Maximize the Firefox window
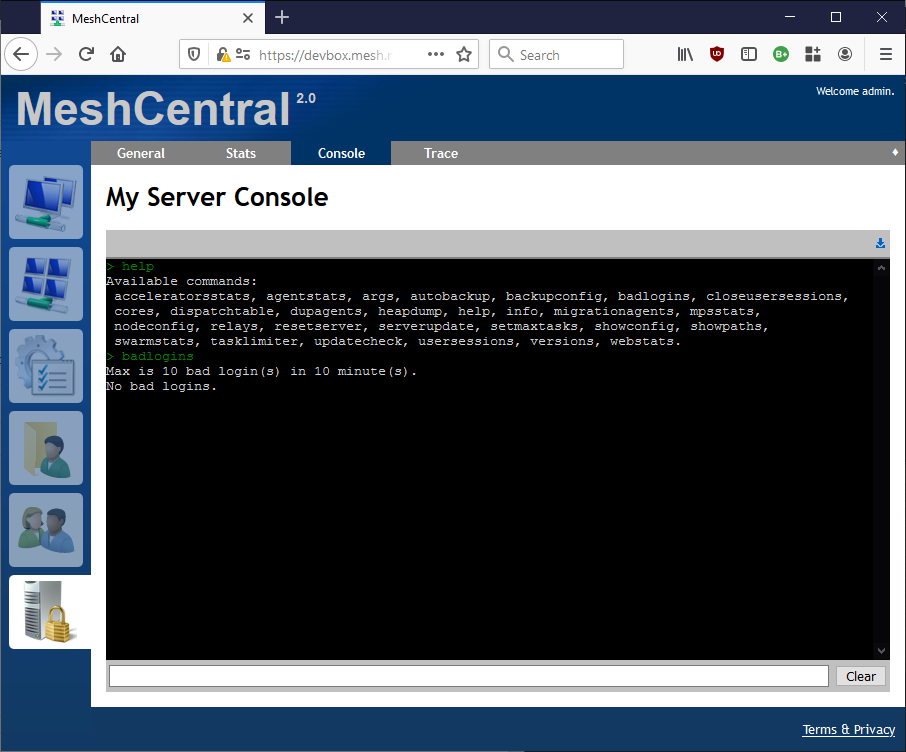 click(x=836, y=17)
